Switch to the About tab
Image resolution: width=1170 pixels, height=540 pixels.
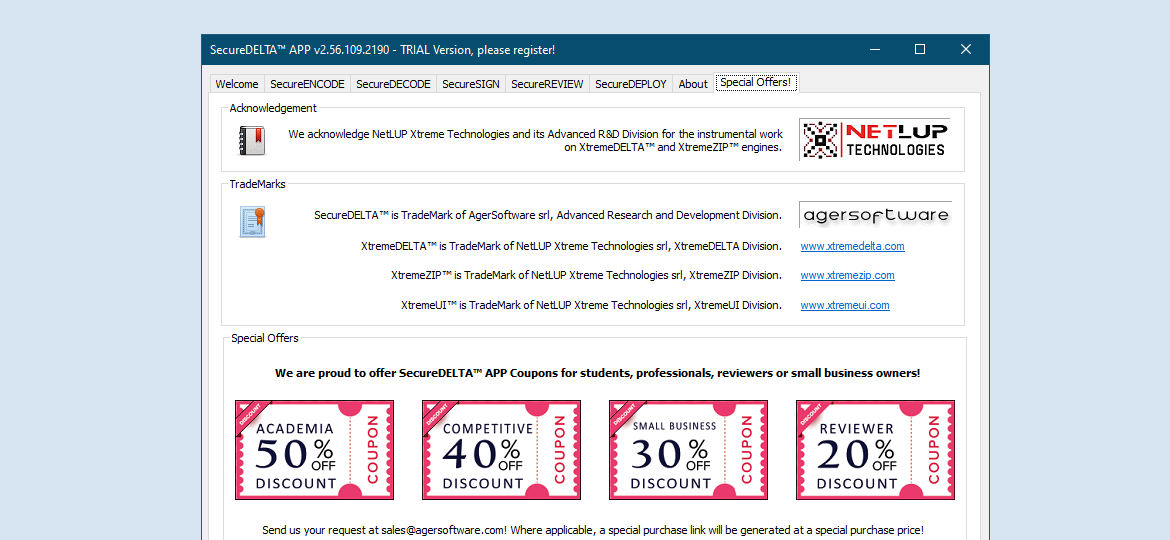[693, 84]
